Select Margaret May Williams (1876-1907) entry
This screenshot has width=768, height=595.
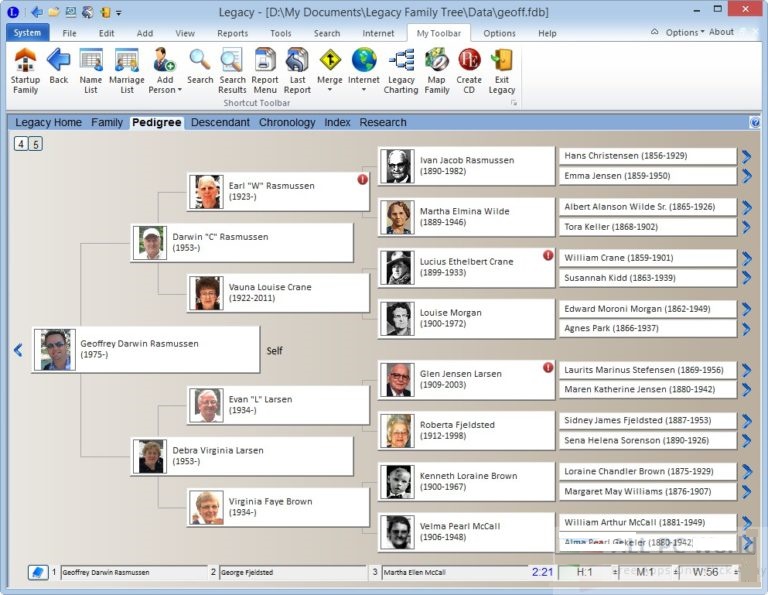click(x=648, y=491)
